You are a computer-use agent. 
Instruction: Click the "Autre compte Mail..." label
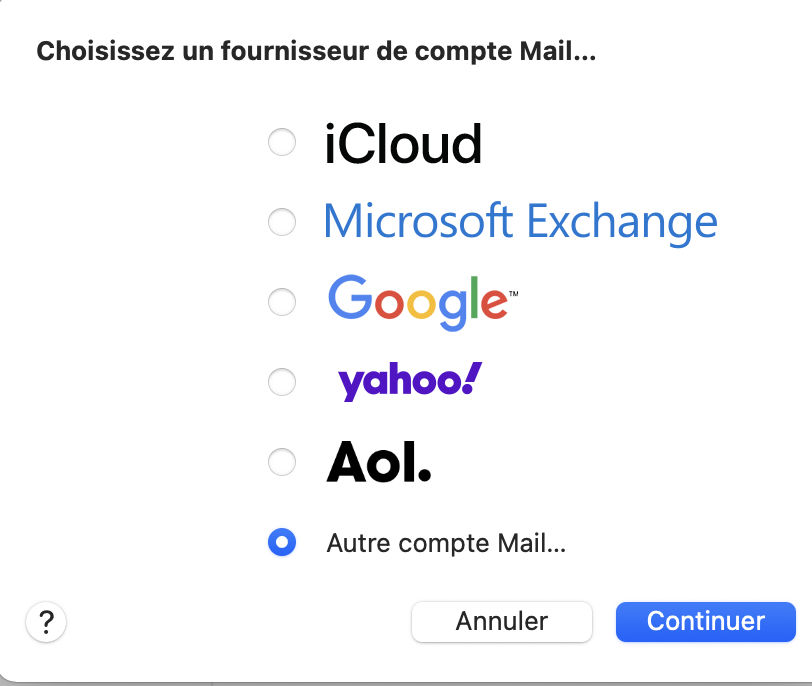click(446, 544)
